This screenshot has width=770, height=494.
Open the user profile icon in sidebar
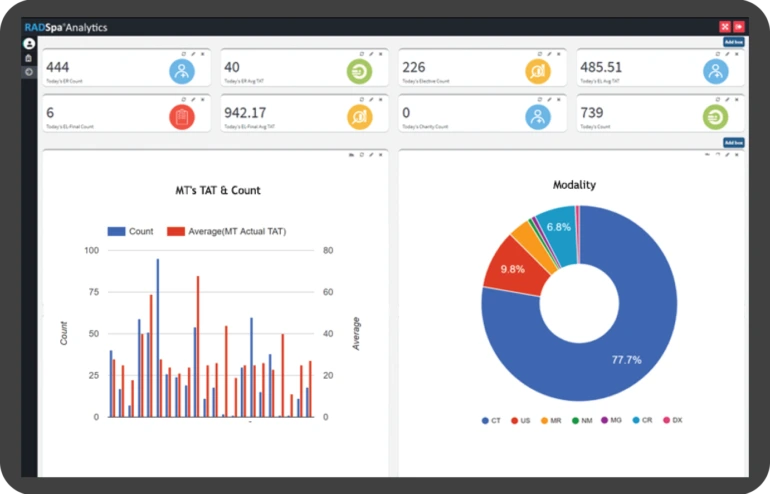click(x=29, y=44)
